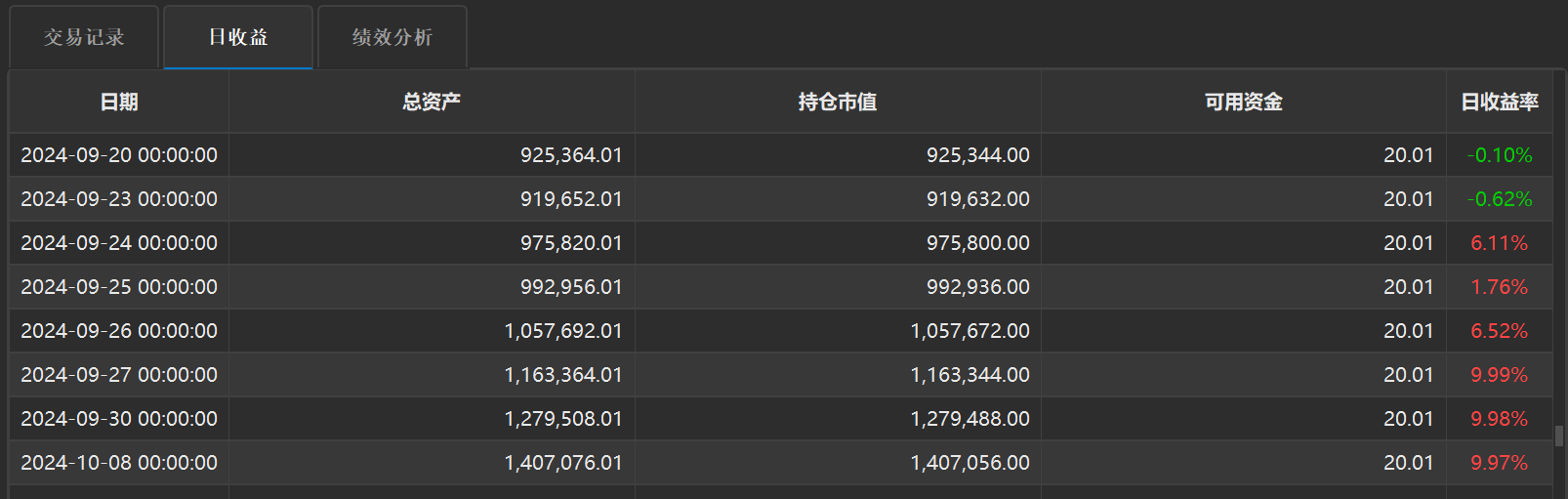This screenshot has width=1568, height=499.
Task: Select row dated 2024-09-24
Action: pyautogui.click(x=119, y=243)
